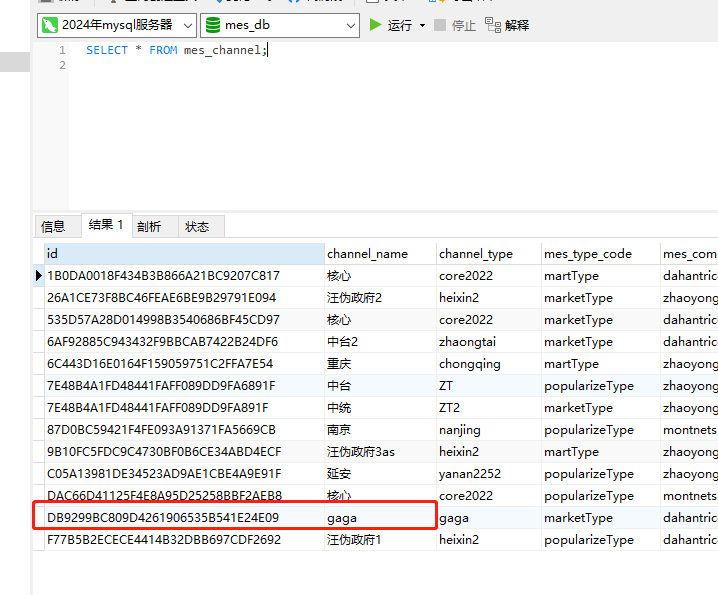Image resolution: width=718 pixels, height=595 pixels.
Task: Select cell 6C443D16E0164F159059751C2FFA7E54
Action: click(185, 364)
